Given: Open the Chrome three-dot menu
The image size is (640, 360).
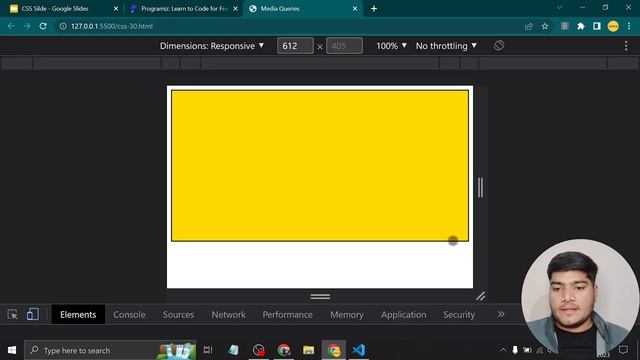Looking at the screenshot, I should (x=629, y=26).
